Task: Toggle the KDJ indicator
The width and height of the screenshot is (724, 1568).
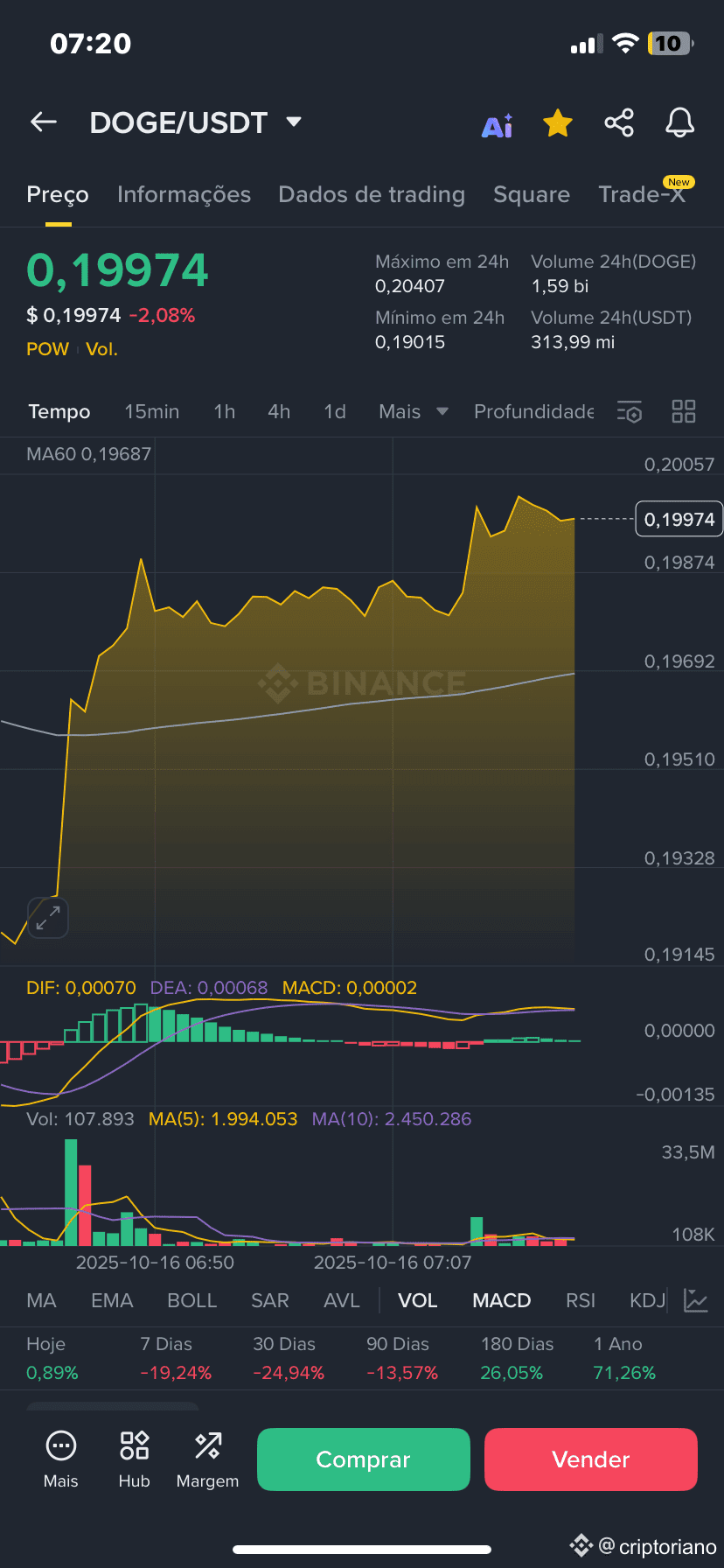Action: point(648,1300)
